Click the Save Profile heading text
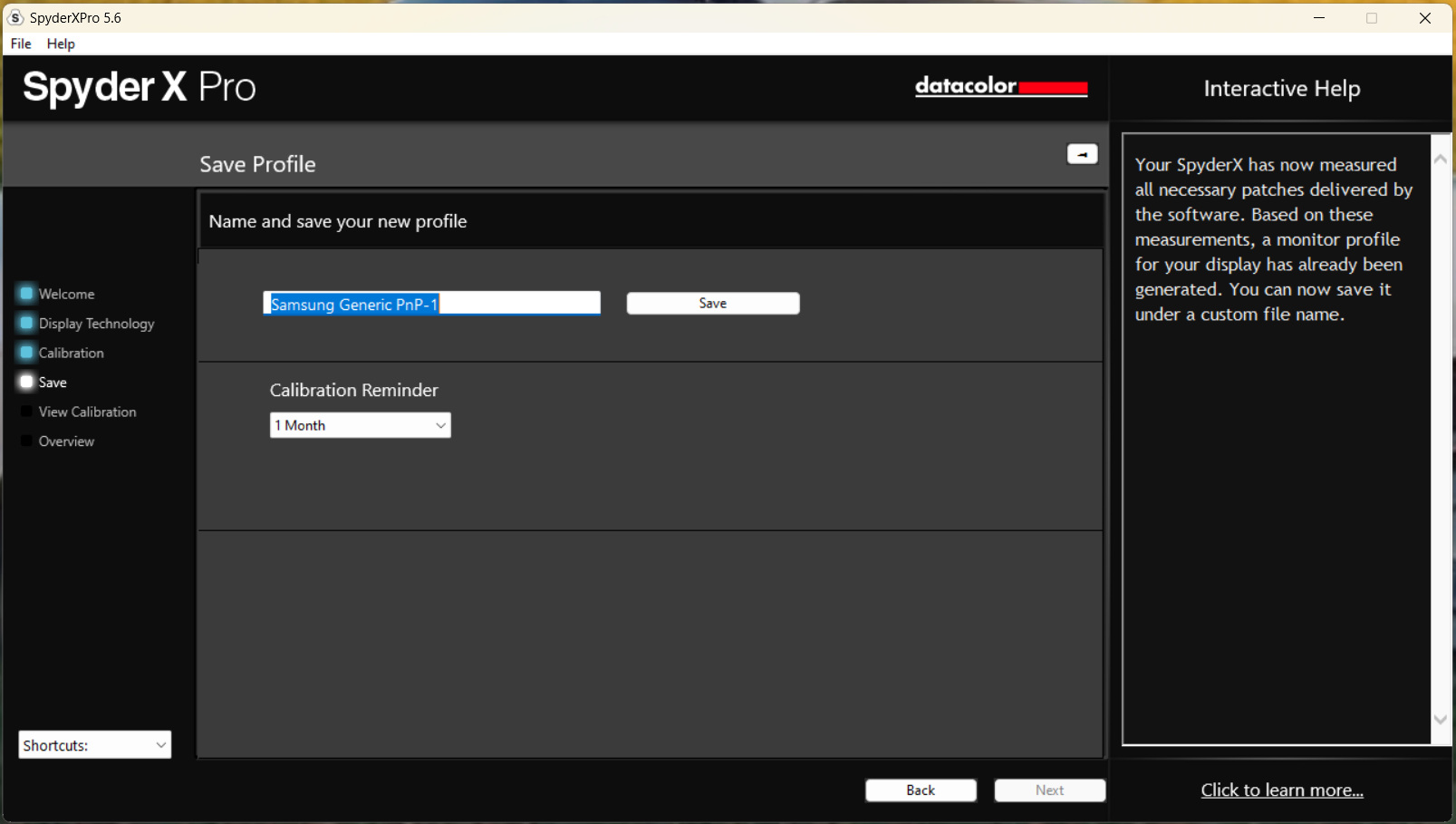The width and height of the screenshot is (1456, 824). pyautogui.click(x=258, y=164)
